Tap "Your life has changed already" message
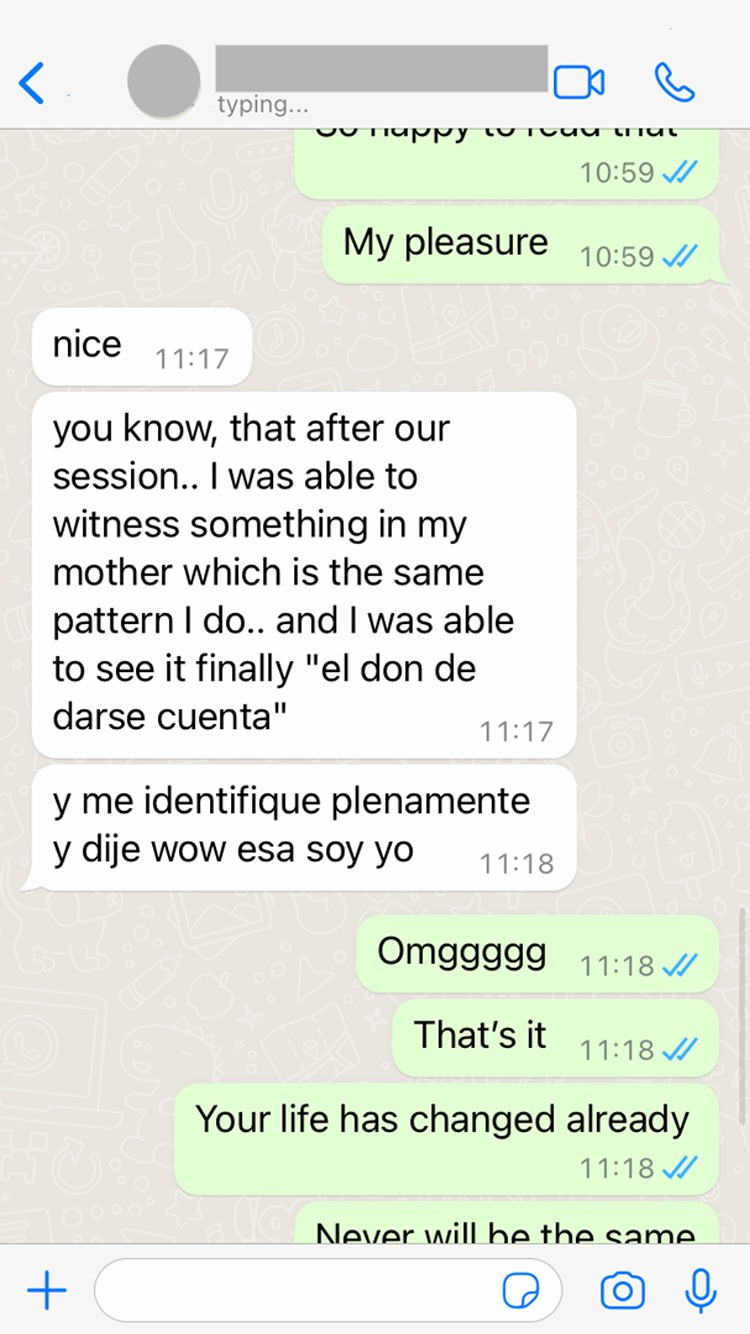The width and height of the screenshot is (750, 1334). coord(446,1136)
